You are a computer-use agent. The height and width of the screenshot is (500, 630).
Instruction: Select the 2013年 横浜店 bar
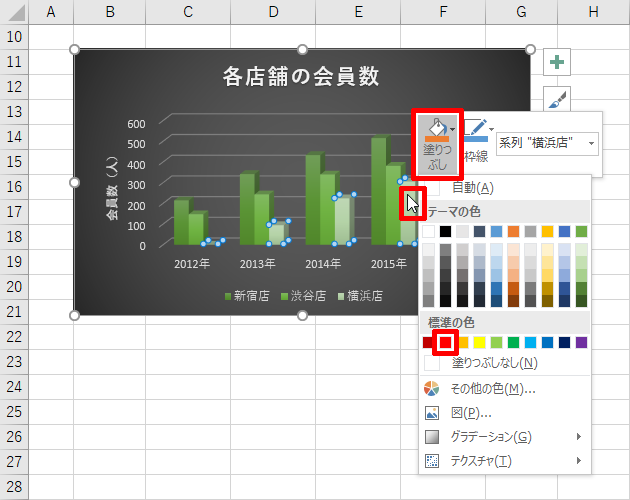pyautogui.click(x=277, y=234)
